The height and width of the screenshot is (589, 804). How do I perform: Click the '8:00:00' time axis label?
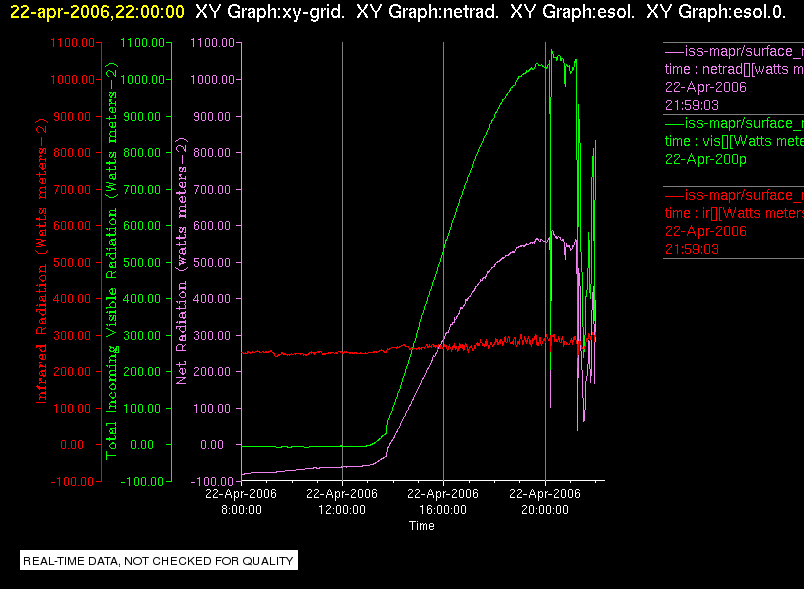pyautogui.click(x=241, y=510)
